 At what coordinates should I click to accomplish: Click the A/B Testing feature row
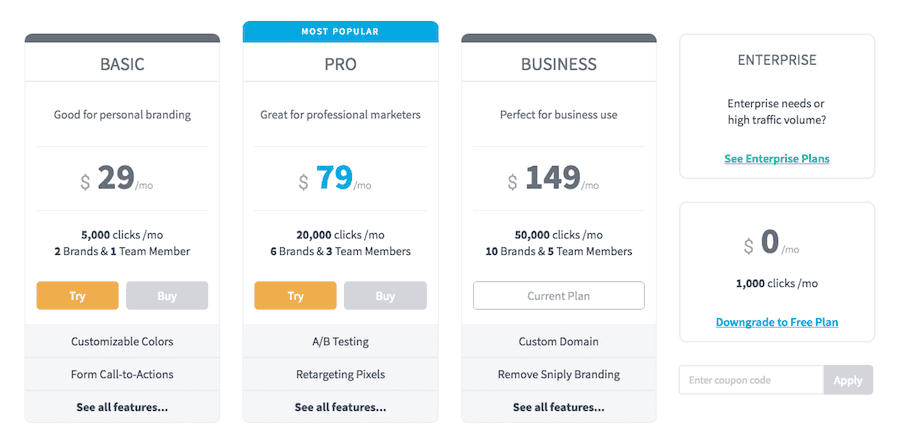pyautogui.click(x=340, y=341)
